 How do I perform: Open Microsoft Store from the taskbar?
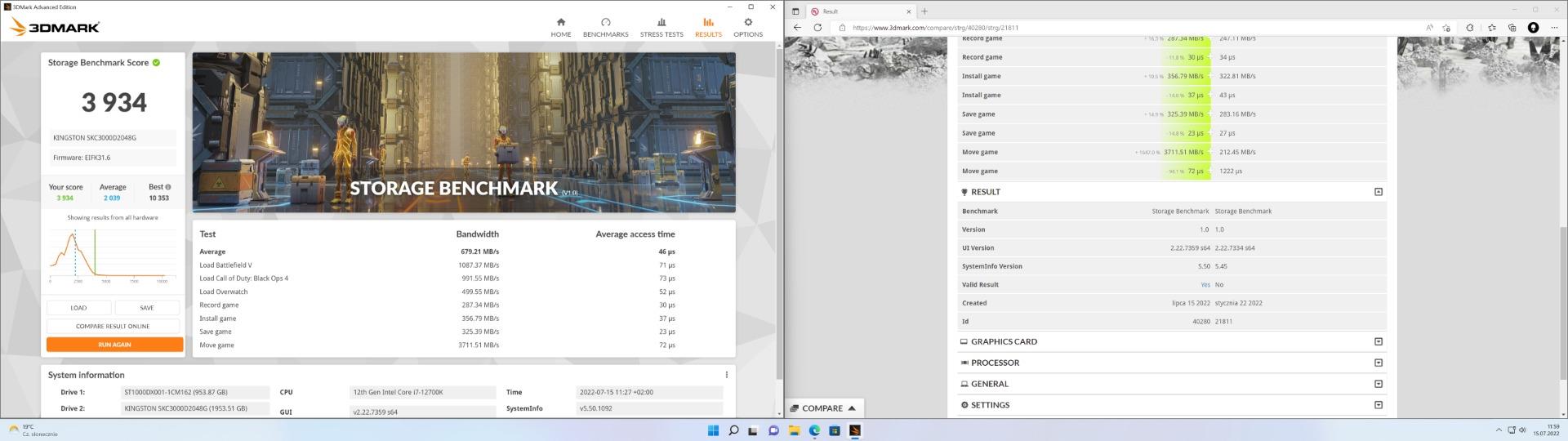(835, 430)
